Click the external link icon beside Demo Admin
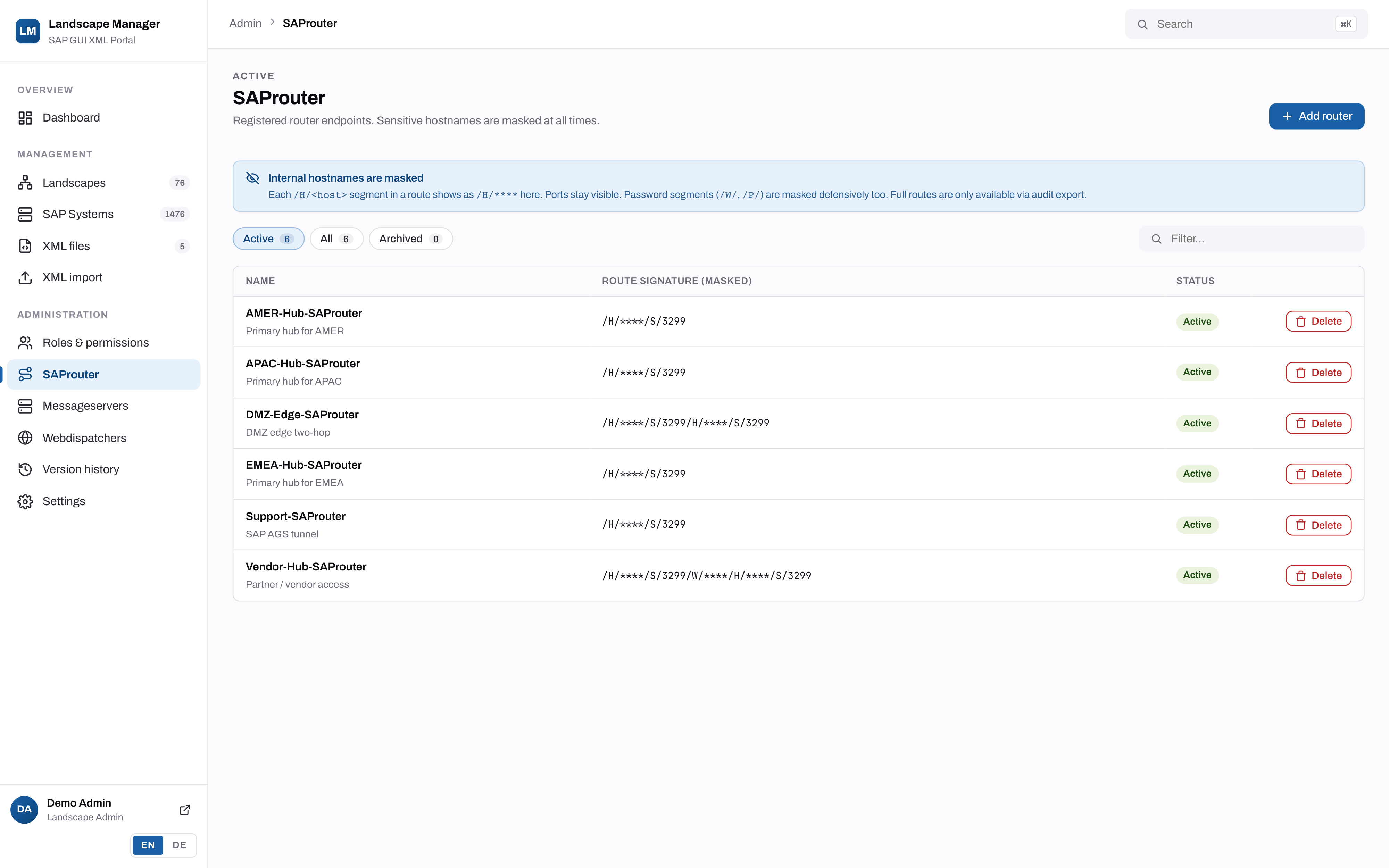 [x=185, y=809]
